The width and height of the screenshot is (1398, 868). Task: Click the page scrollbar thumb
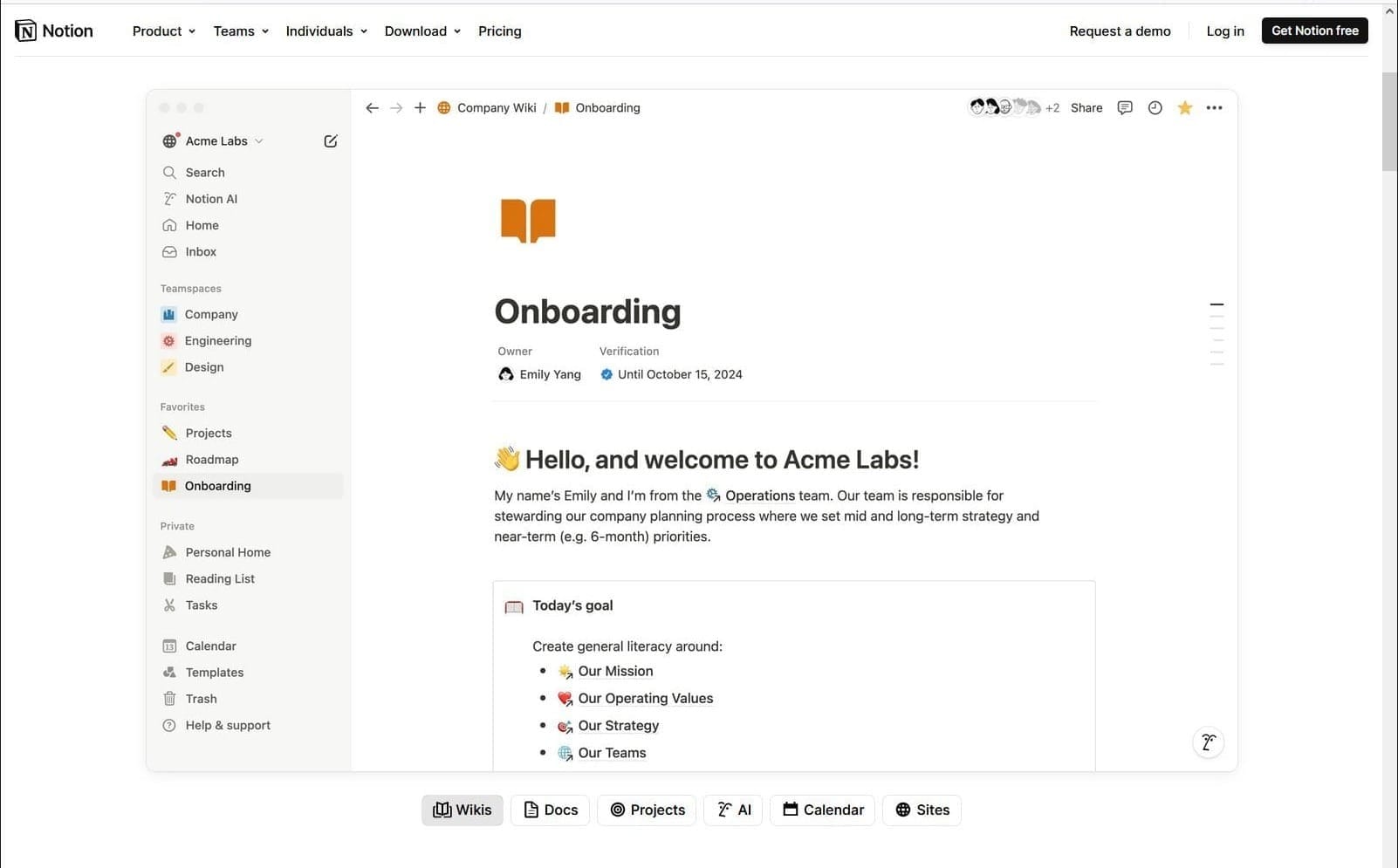[x=1389, y=122]
